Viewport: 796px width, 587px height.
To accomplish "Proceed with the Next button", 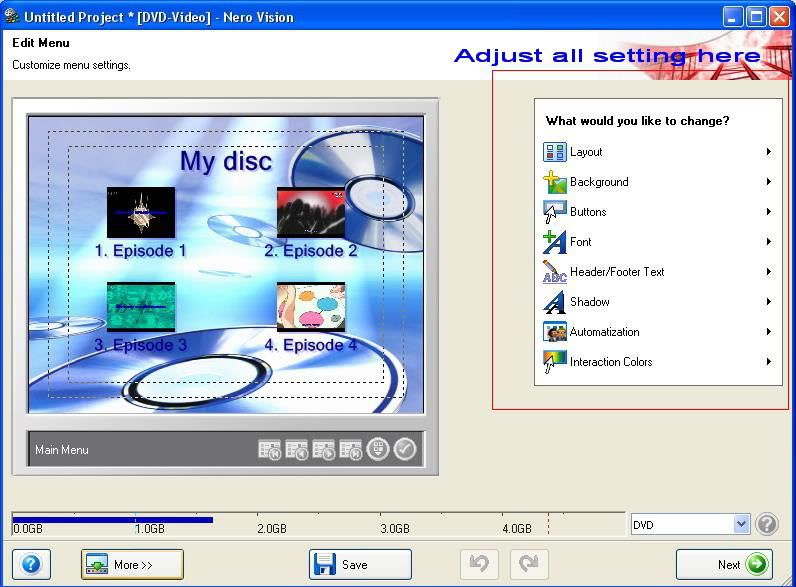I will click(724, 564).
